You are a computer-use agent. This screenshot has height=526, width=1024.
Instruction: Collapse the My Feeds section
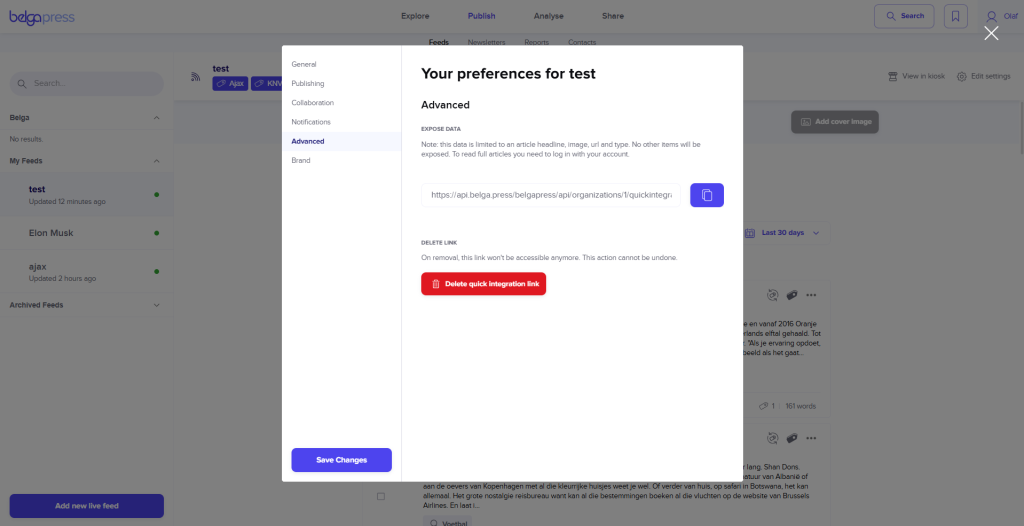click(156, 161)
